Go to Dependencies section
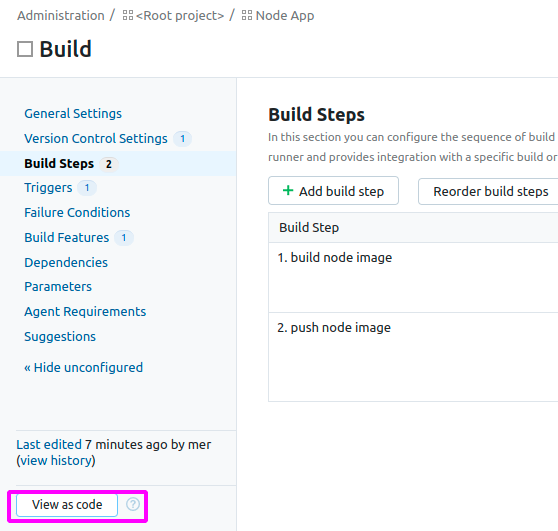Viewport: 558px width, 531px height. (x=66, y=262)
